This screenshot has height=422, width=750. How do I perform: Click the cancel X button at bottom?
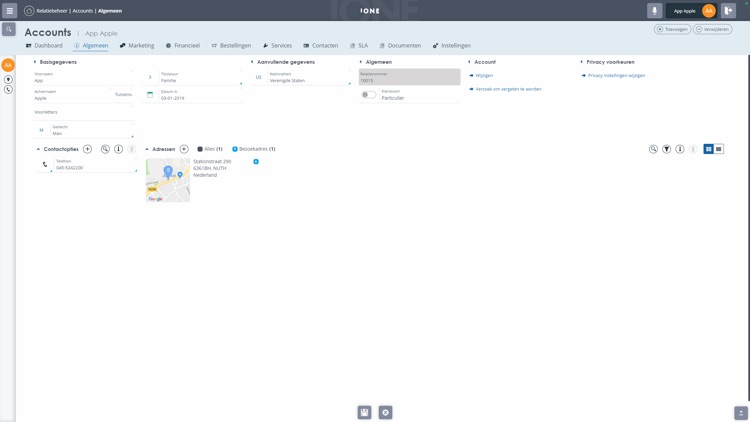point(386,412)
